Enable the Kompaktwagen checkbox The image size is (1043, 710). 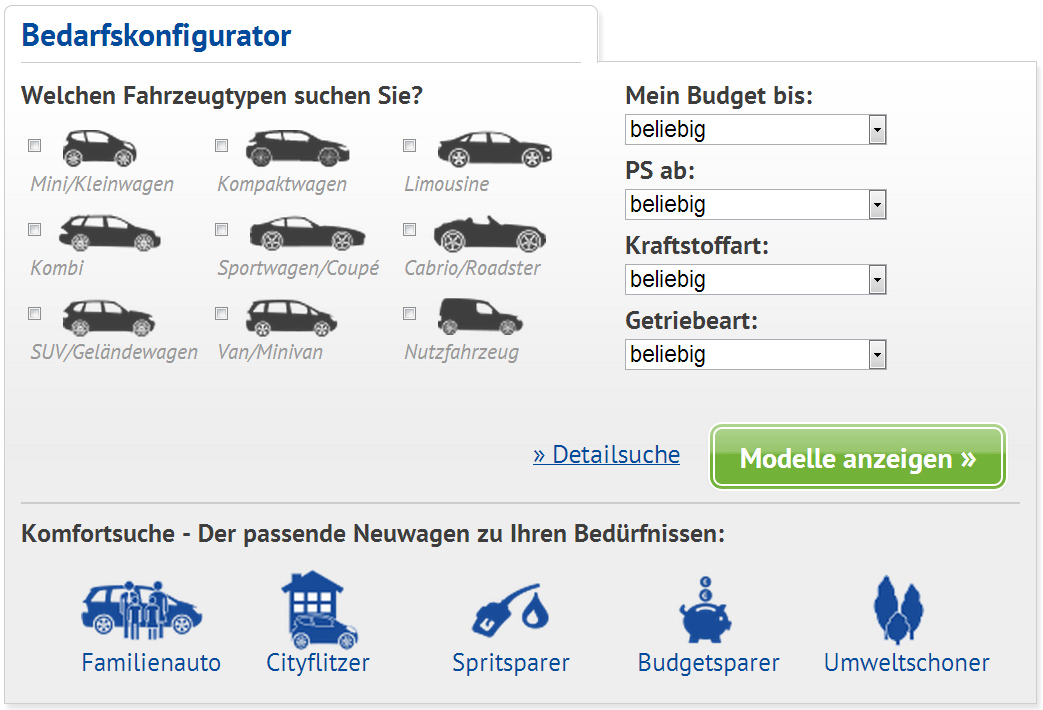[222, 146]
